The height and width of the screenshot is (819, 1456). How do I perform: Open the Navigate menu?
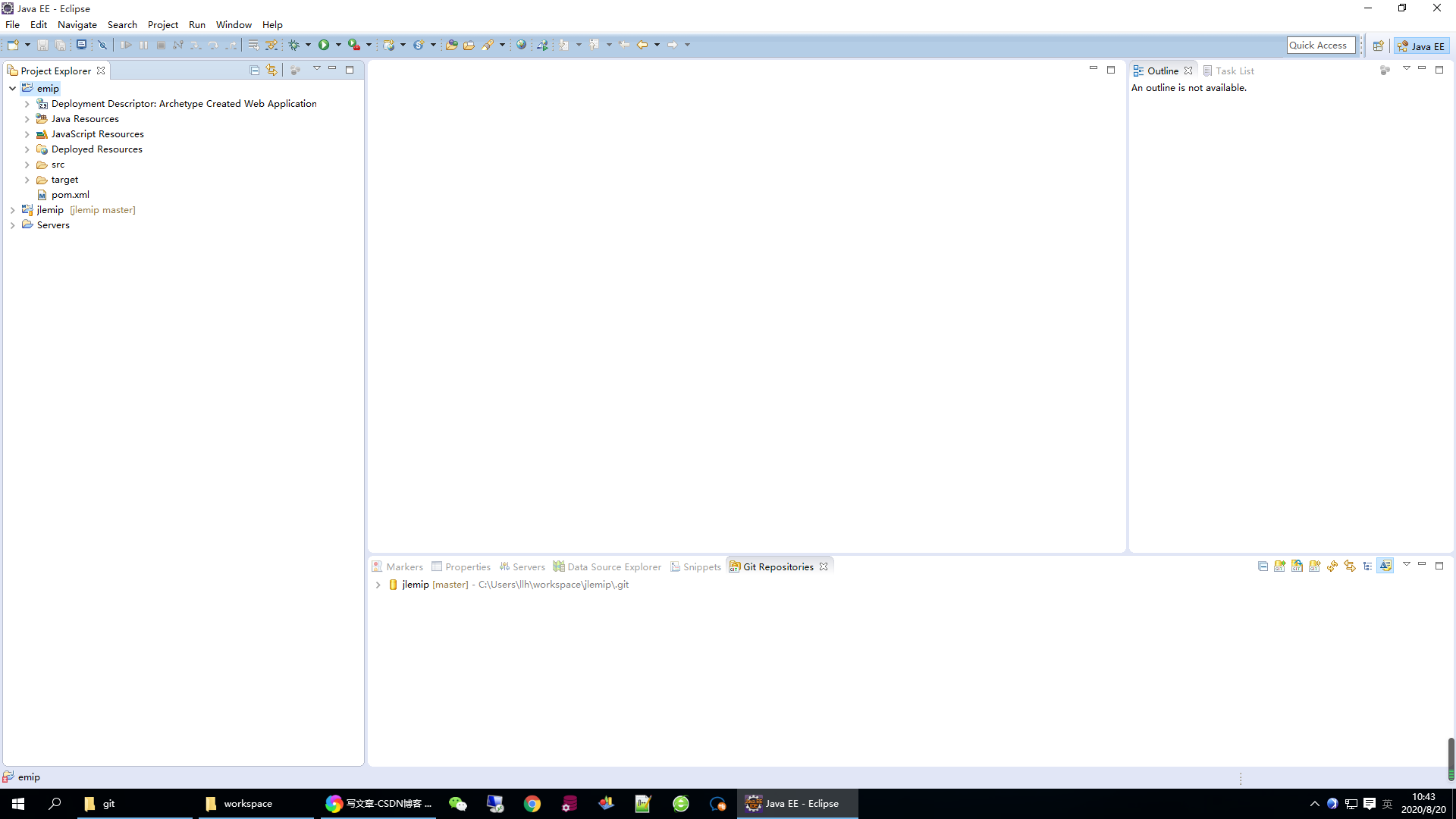77,24
